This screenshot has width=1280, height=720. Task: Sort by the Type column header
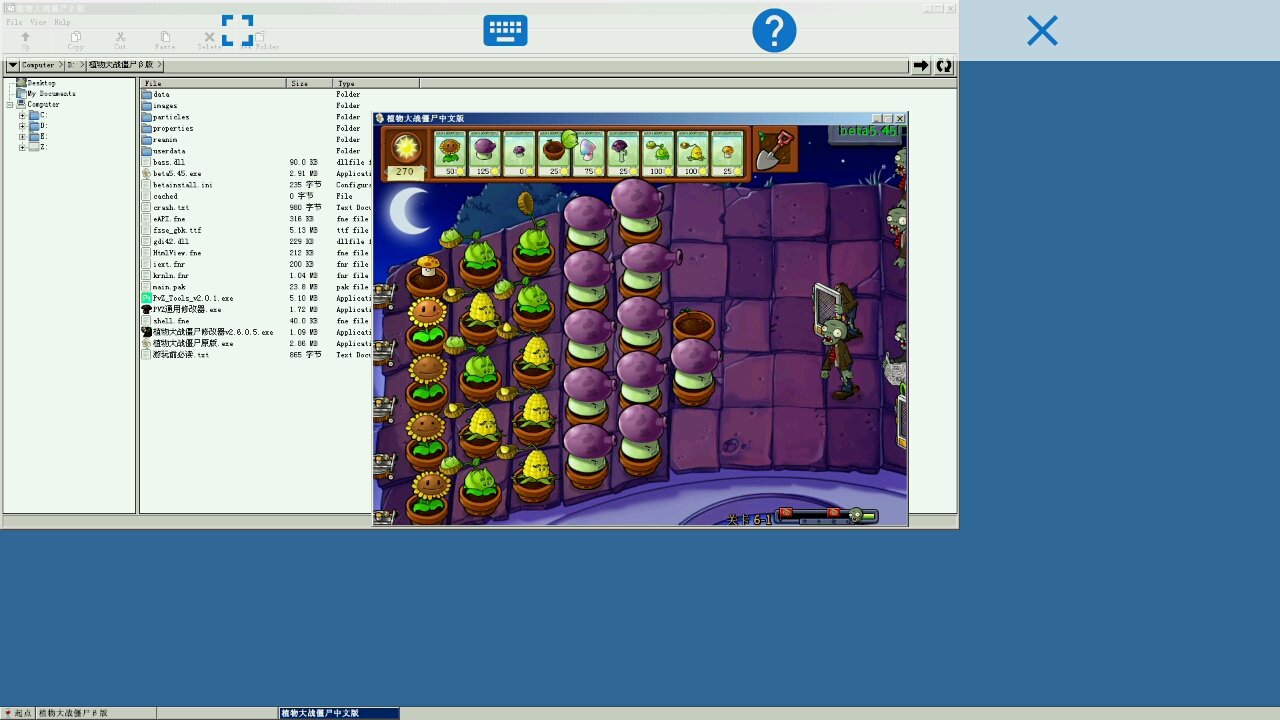pos(376,83)
